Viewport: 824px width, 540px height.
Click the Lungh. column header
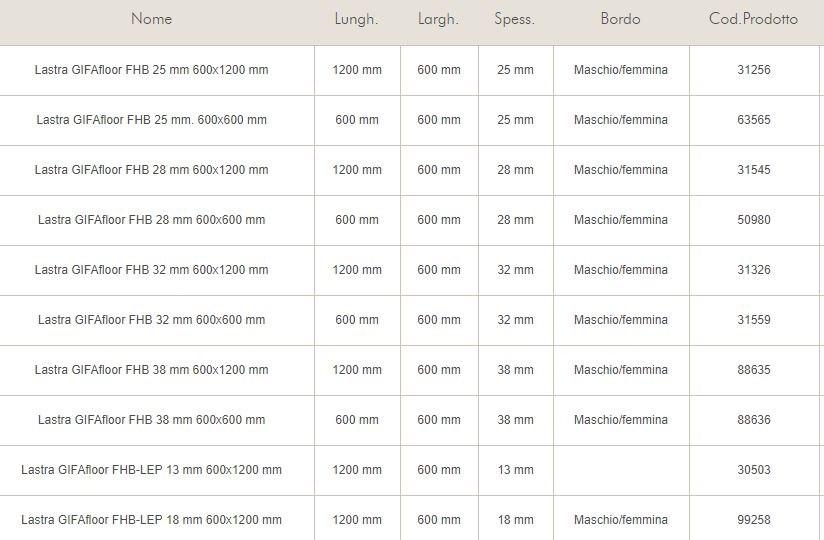click(356, 19)
